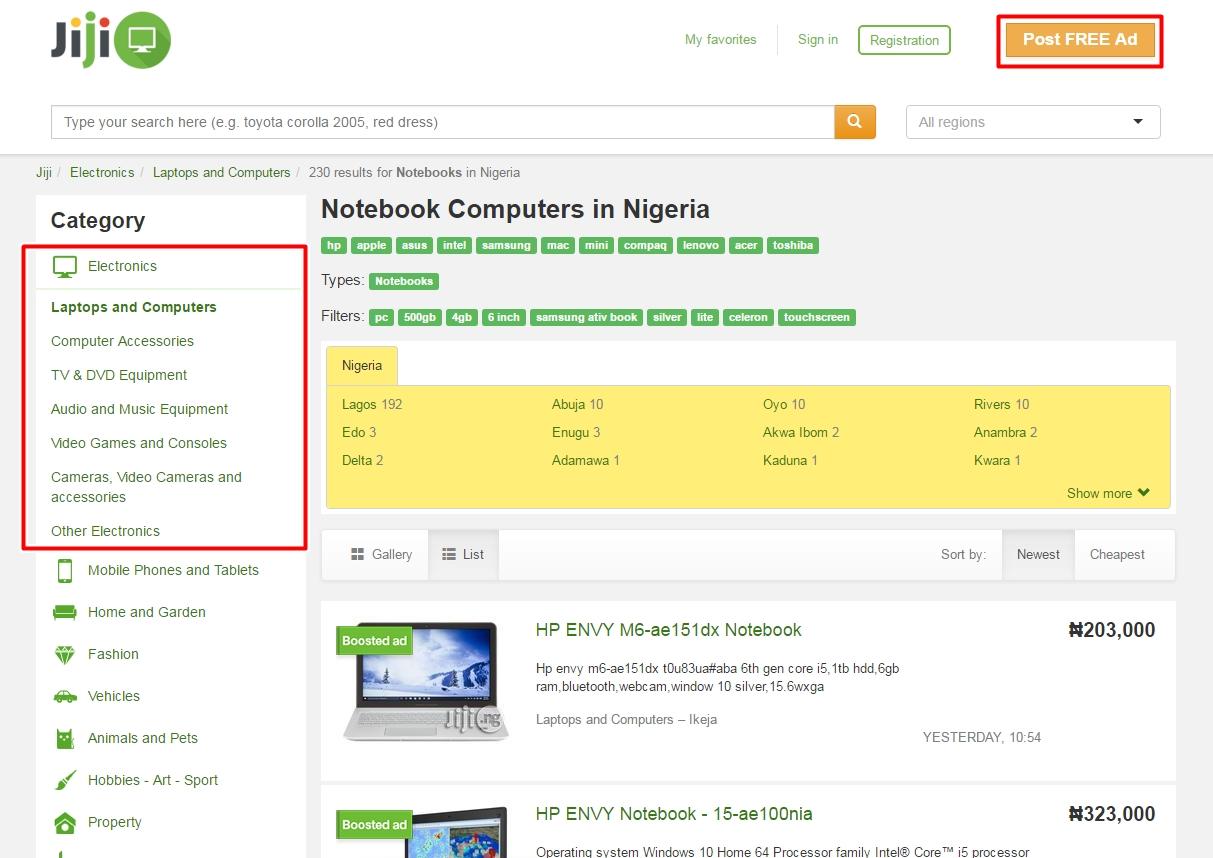Go to Jiji breadcrumb link
This screenshot has height=858, width=1213.
pyautogui.click(x=44, y=172)
